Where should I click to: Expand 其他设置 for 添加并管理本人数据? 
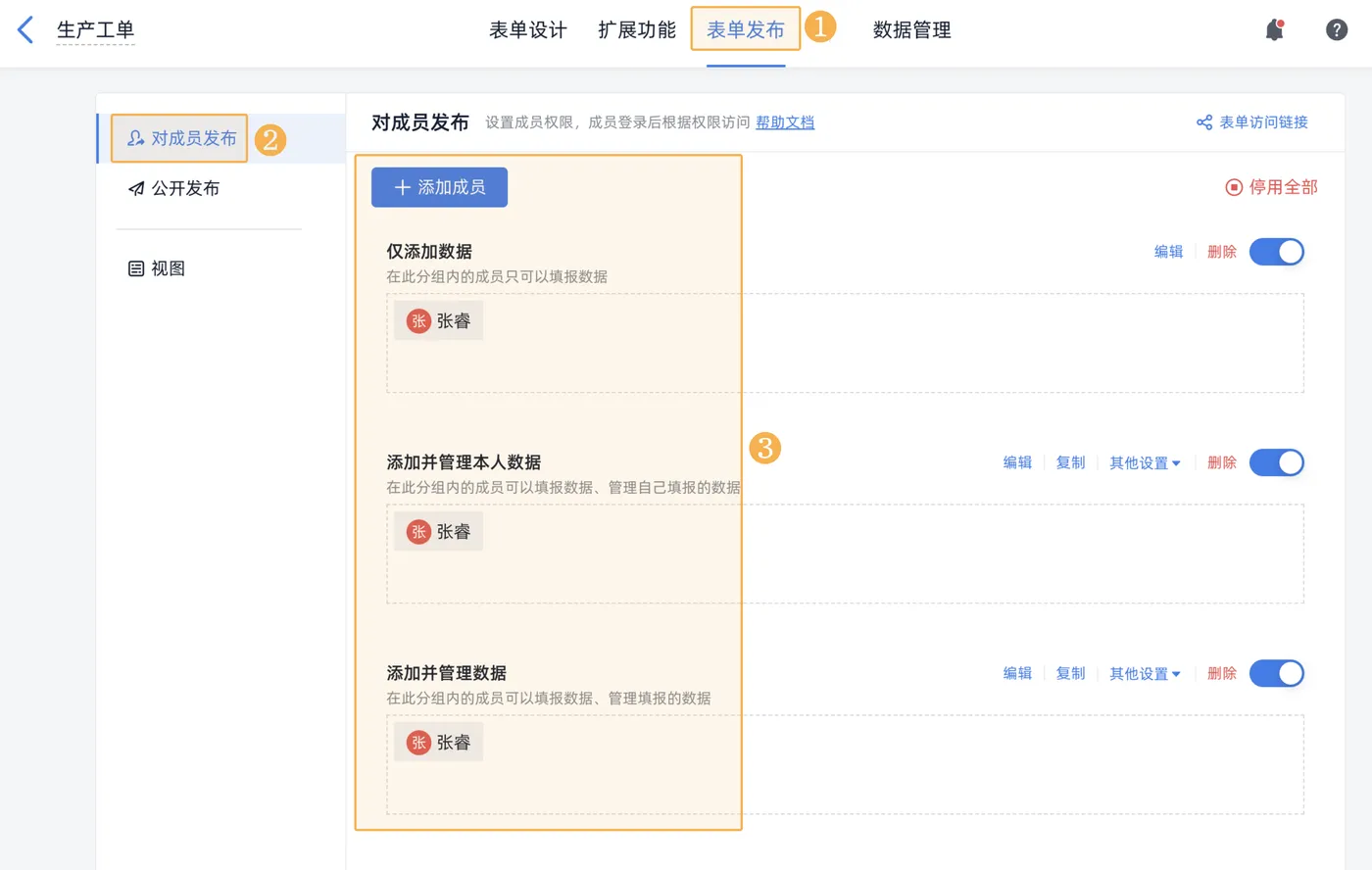pyautogui.click(x=1144, y=462)
